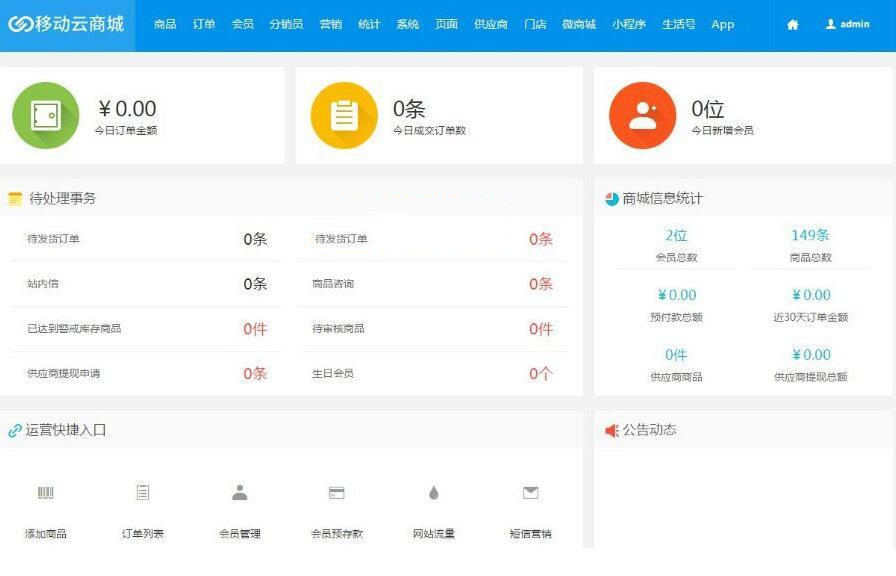Screen dimensions: 896x576
Task: Click the 会员管理 person icon
Action: tap(240, 493)
